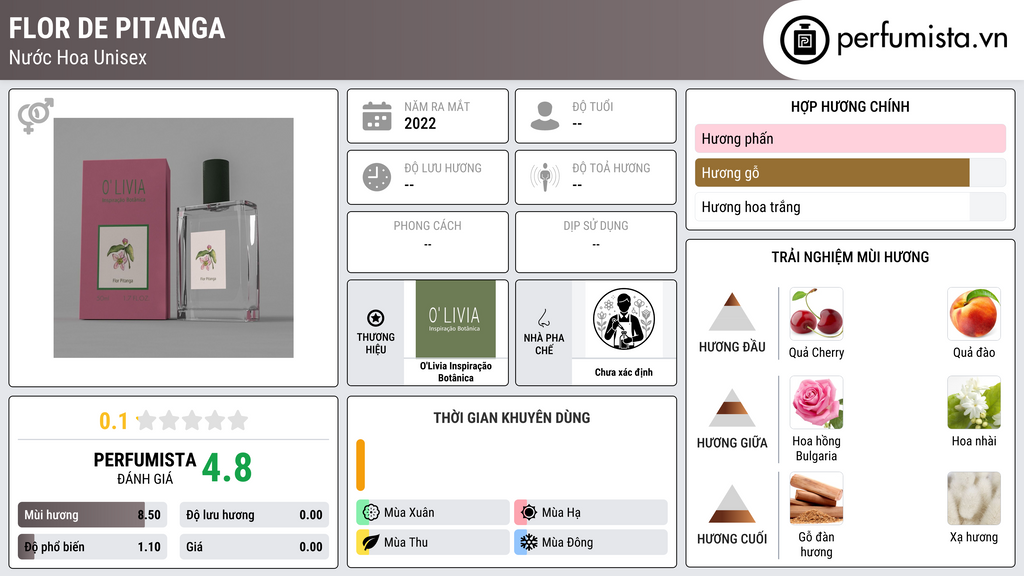Select the Độ phổ biến 1.10 score bar
Viewport: 1024px width, 576px height.
[x=92, y=547]
